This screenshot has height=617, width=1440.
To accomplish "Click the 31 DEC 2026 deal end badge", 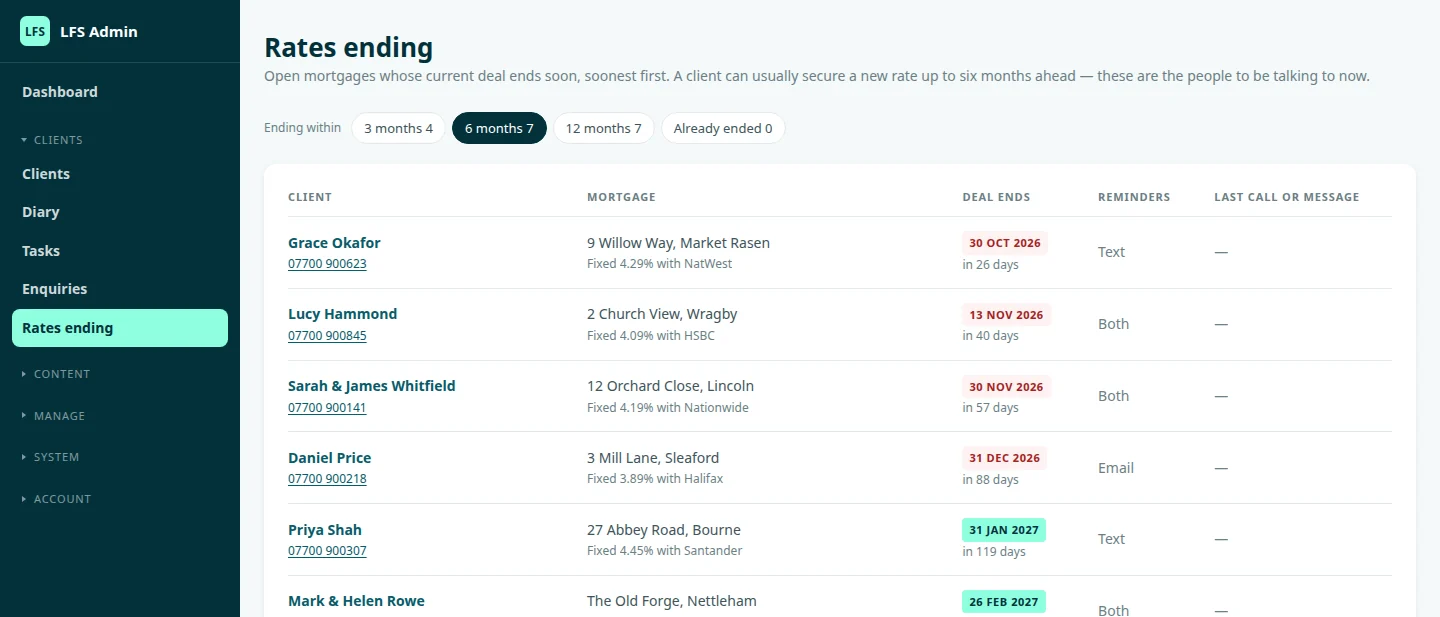I will (x=1005, y=458).
